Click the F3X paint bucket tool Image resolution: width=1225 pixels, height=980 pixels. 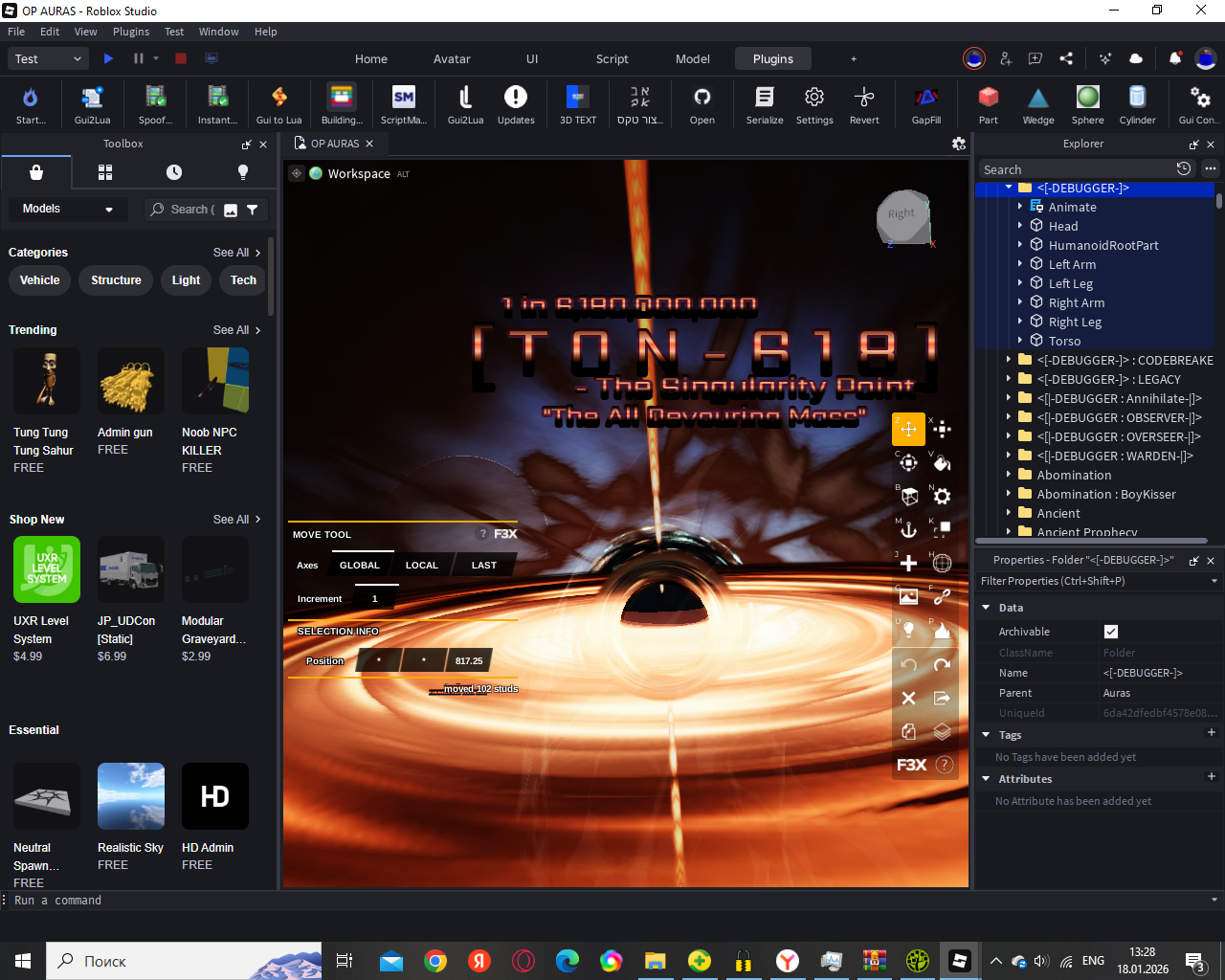pos(942,463)
